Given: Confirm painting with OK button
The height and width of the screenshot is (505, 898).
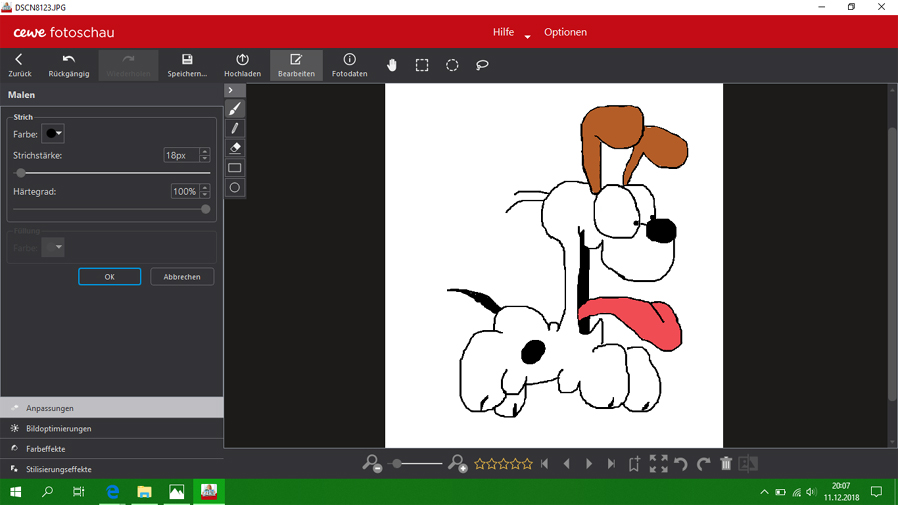Looking at the screenshot, I should [x=109, y=277].
